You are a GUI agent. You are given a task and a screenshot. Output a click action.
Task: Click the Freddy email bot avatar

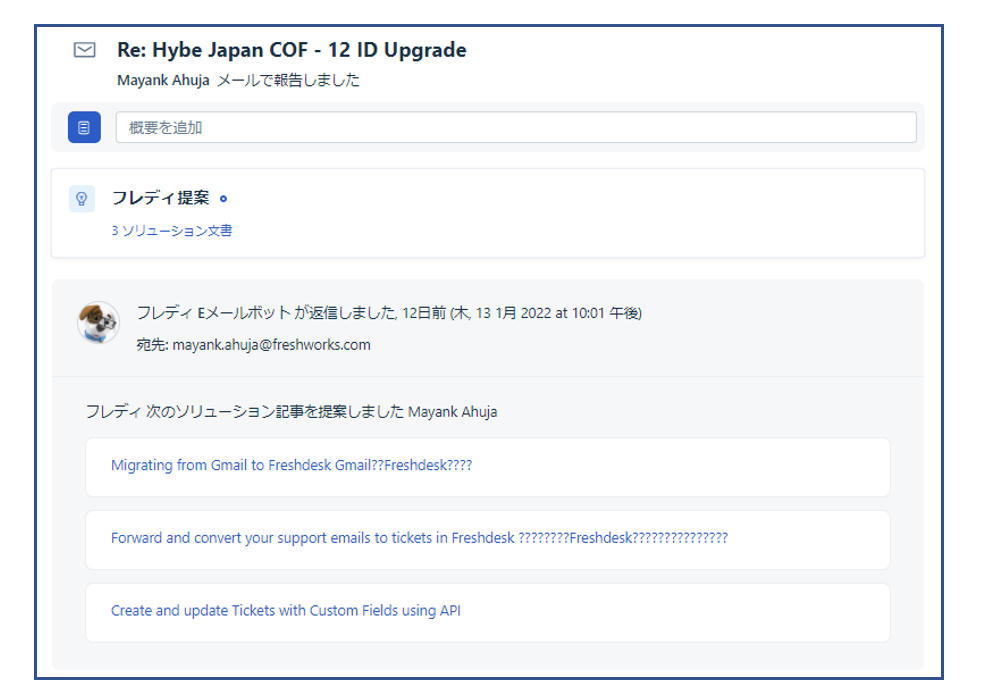point(98,322)
